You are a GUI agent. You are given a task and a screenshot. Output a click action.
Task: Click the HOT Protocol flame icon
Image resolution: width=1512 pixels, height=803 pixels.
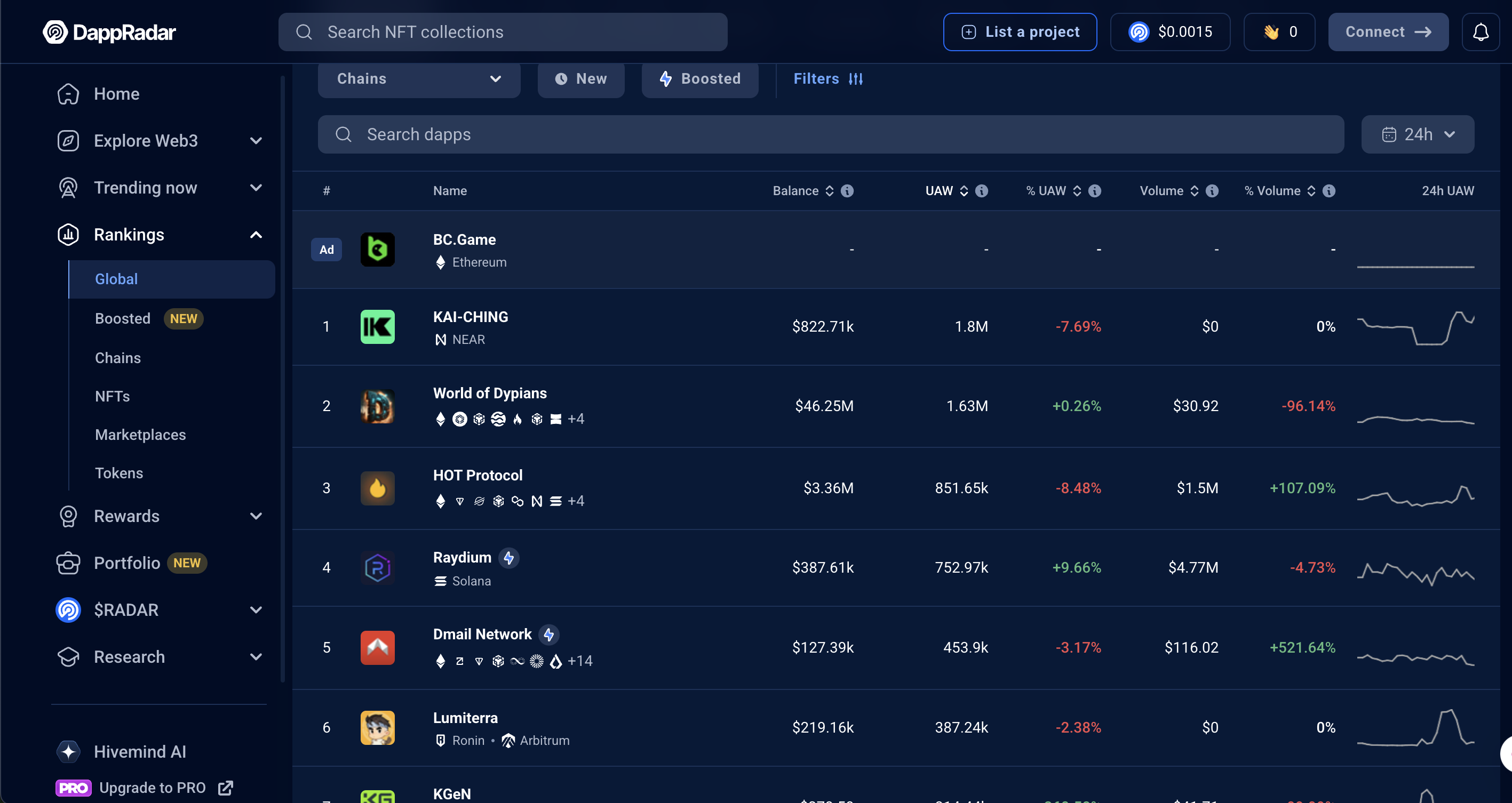377,488
